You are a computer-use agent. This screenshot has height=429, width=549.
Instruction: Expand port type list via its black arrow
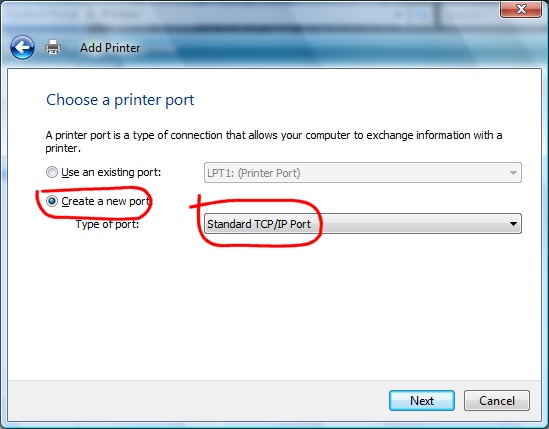513,224
